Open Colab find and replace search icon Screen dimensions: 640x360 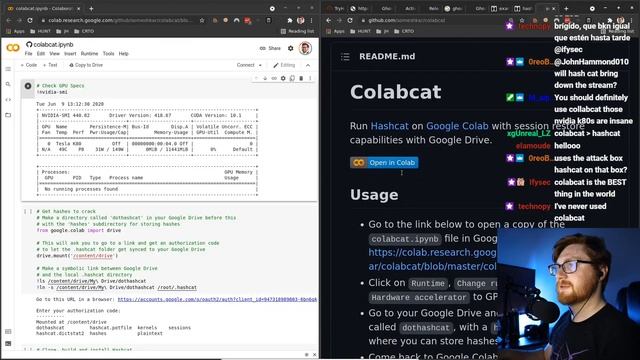8,84
